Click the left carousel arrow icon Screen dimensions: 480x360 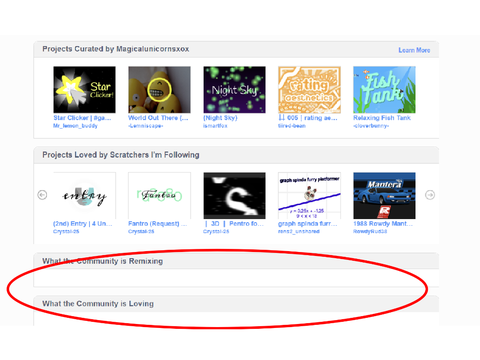42,195
